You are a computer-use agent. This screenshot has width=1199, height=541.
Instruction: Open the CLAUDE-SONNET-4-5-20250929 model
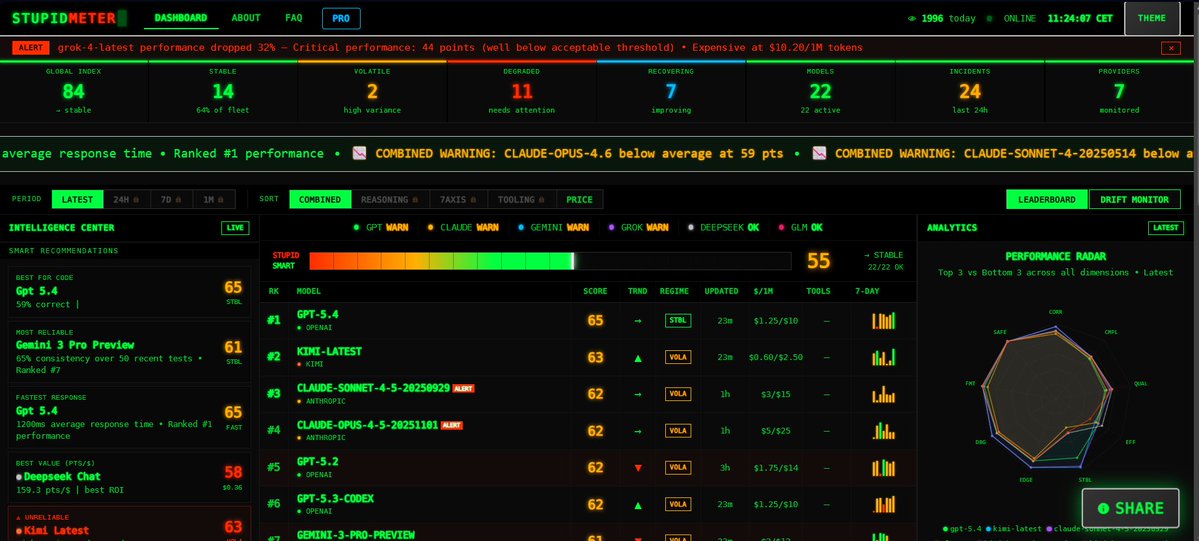click(373, 388)
